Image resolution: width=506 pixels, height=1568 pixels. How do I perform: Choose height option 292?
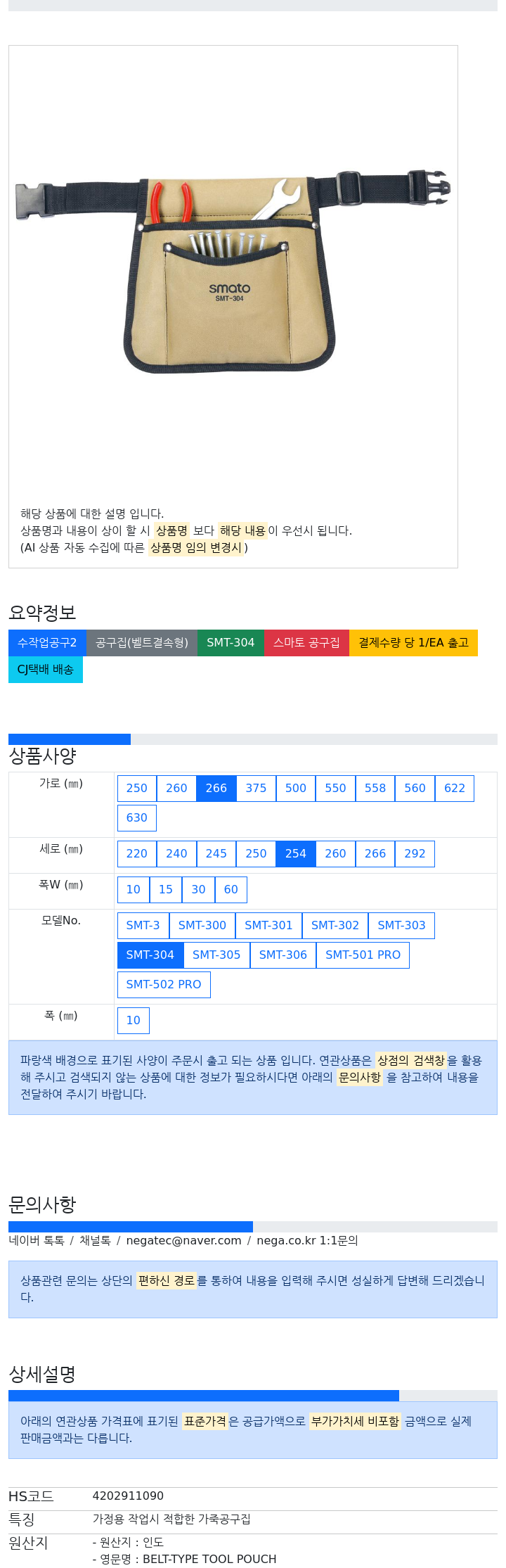click(x=415, y=854)
